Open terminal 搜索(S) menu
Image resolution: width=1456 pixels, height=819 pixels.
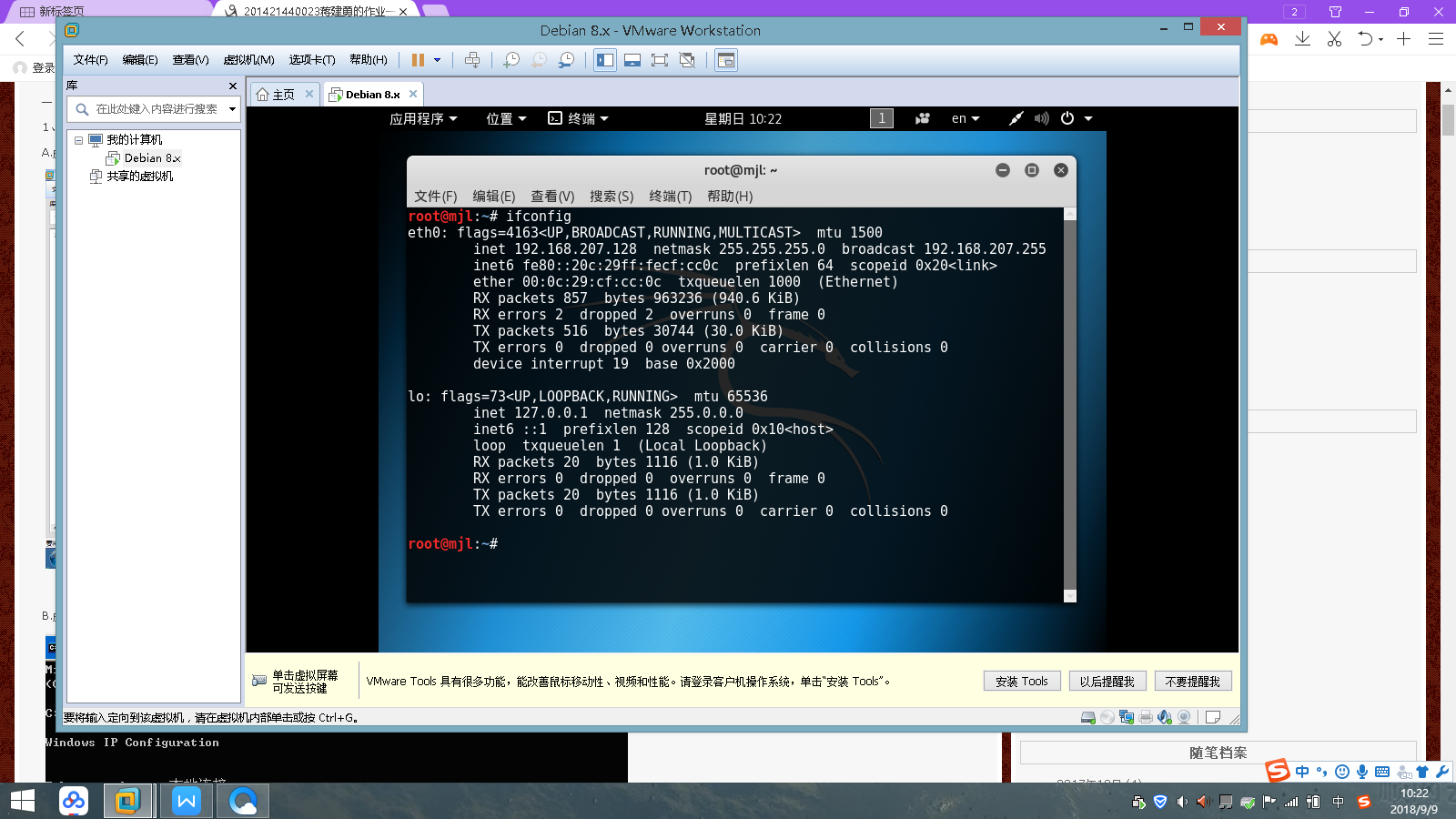(x=612, y=197)
